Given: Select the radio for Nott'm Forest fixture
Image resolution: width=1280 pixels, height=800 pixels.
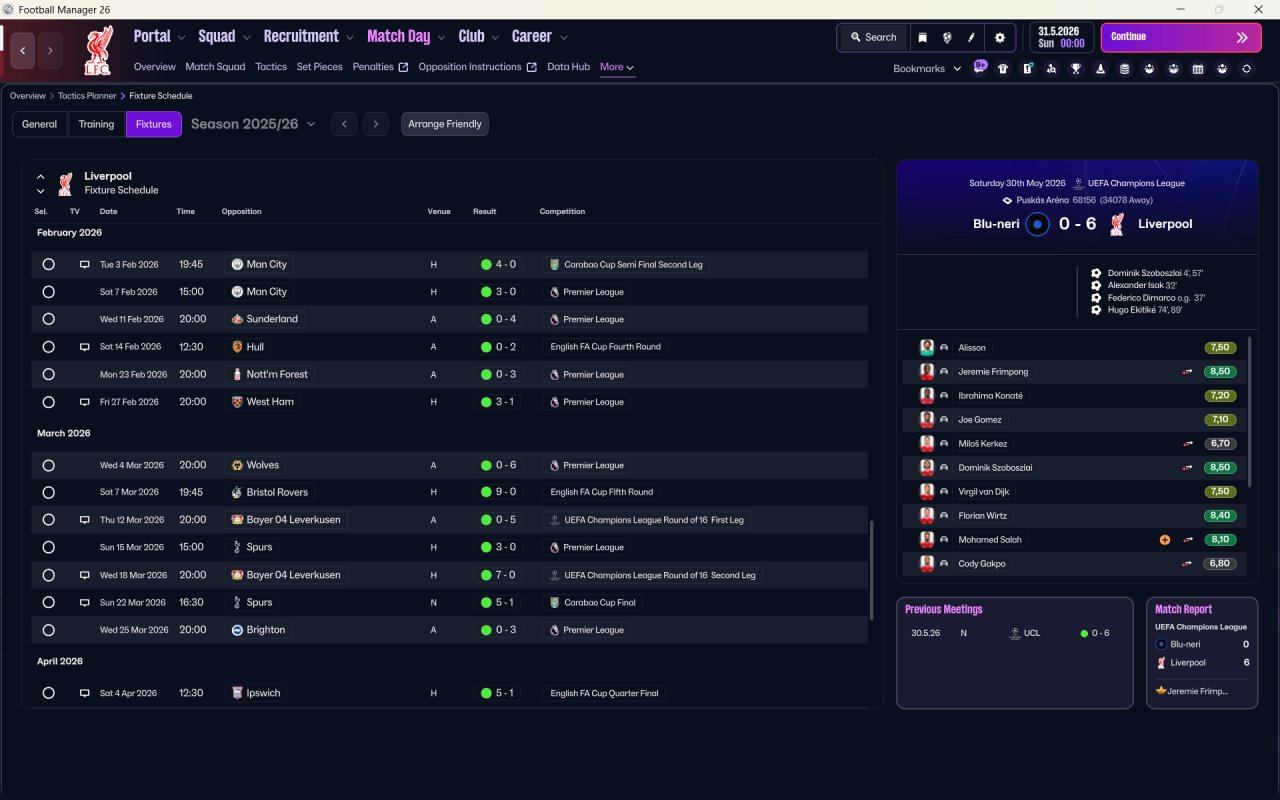Looking at the screenshot, I should [48, 375].
